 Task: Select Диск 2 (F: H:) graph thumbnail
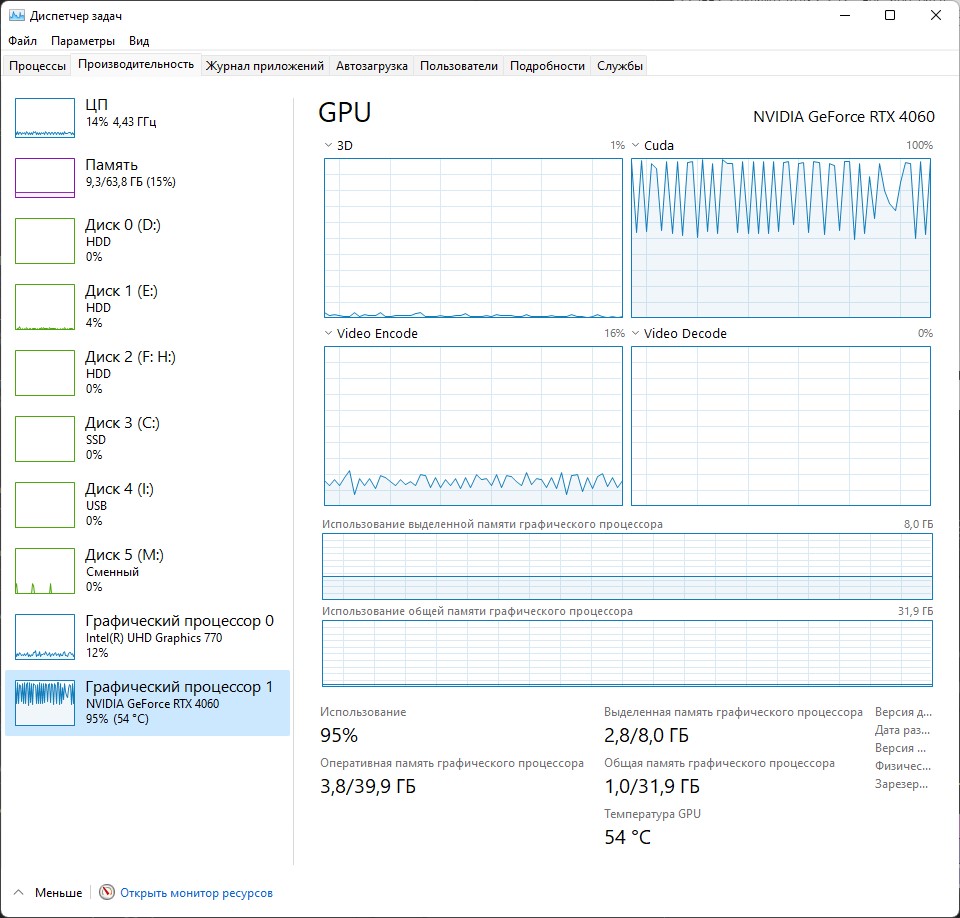tap(45, 373)
